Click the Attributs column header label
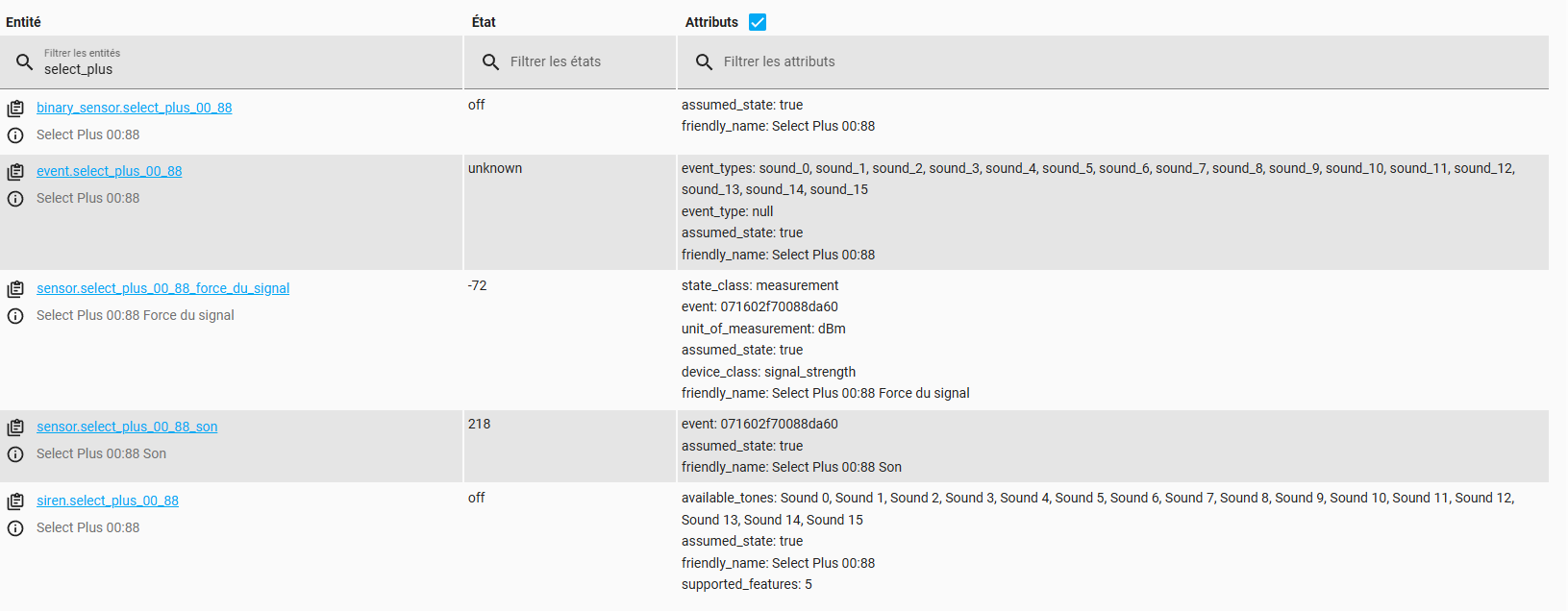Viewport: 1568px width, 611px height. click(711, 22)
